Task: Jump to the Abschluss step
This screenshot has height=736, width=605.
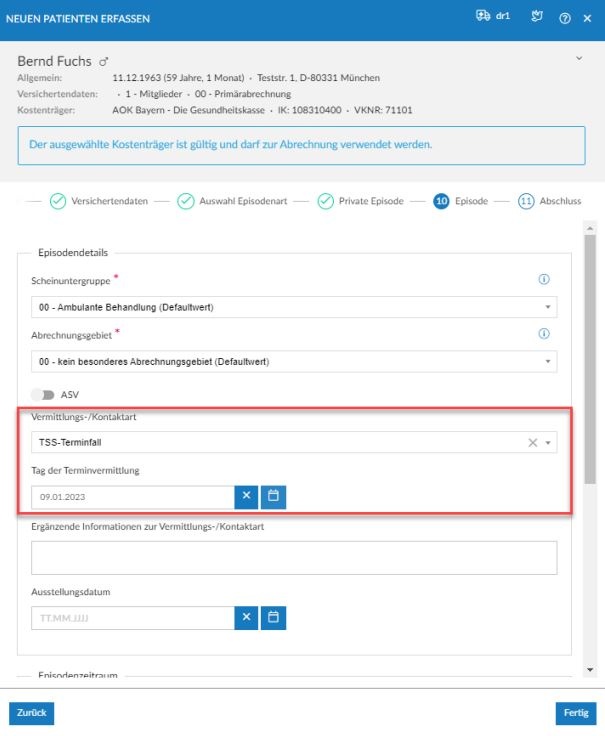Action: pos(549,201)
